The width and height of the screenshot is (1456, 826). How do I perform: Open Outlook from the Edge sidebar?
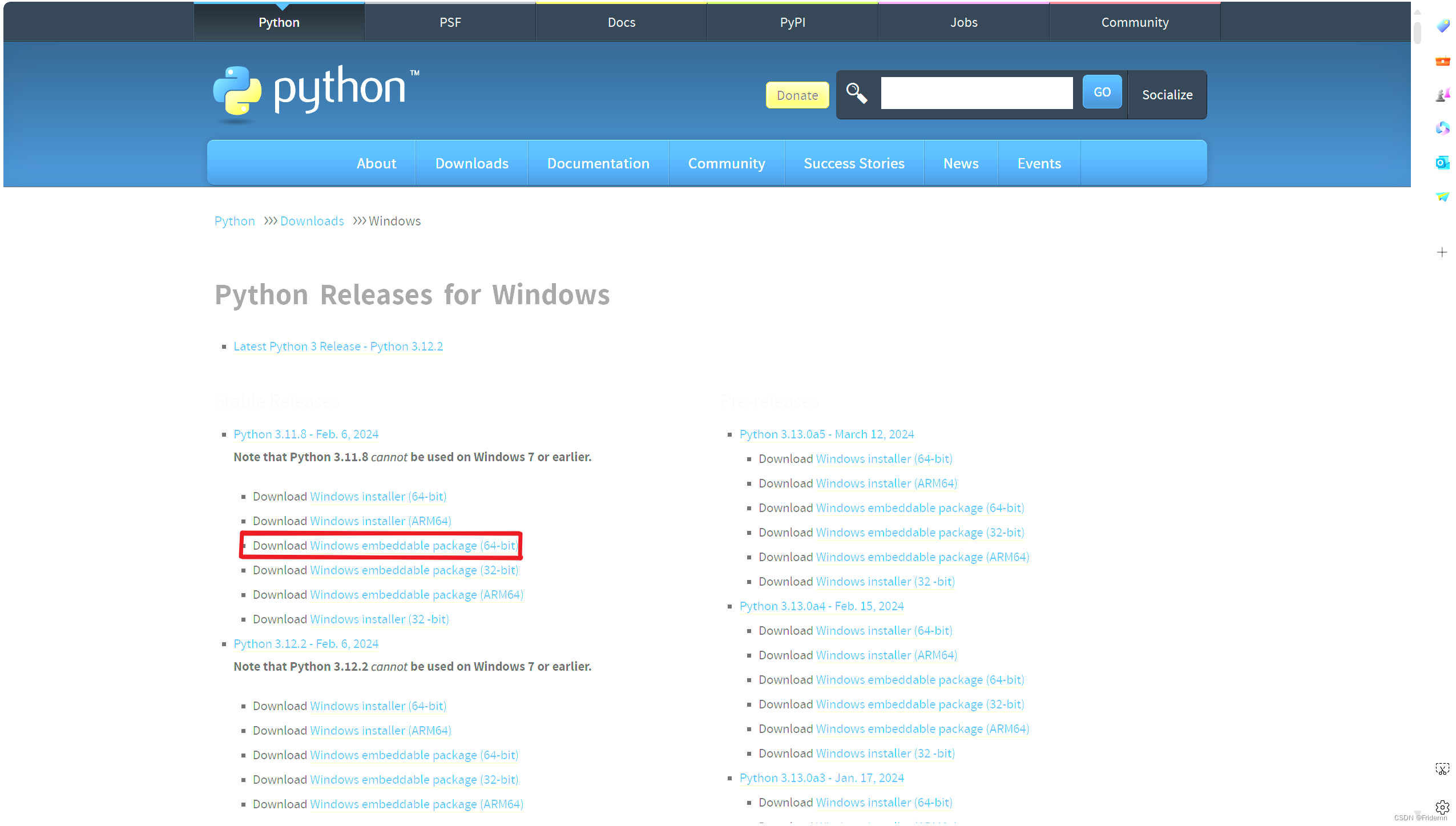(1443, 163)
